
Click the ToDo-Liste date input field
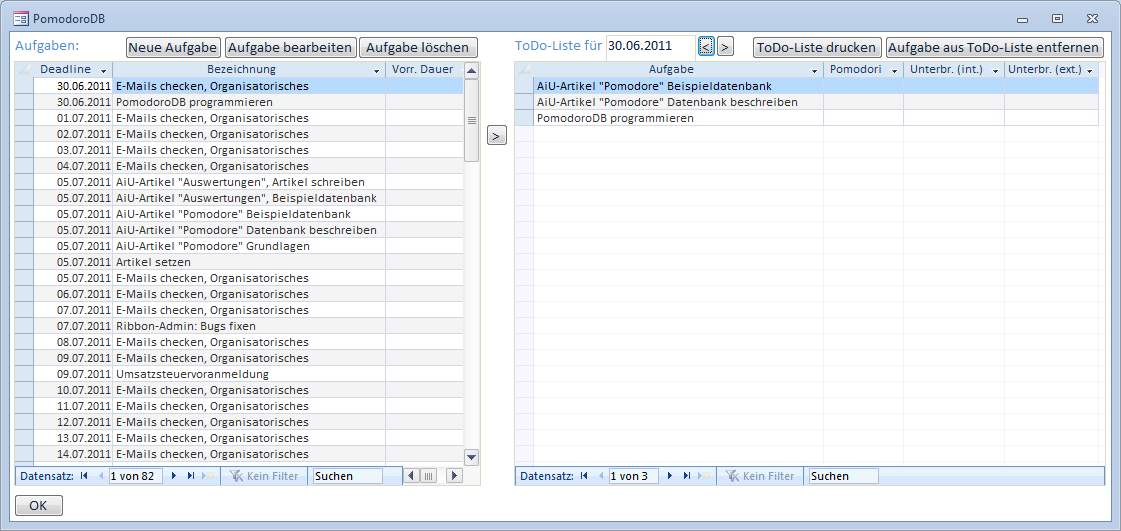pos(650,46)
